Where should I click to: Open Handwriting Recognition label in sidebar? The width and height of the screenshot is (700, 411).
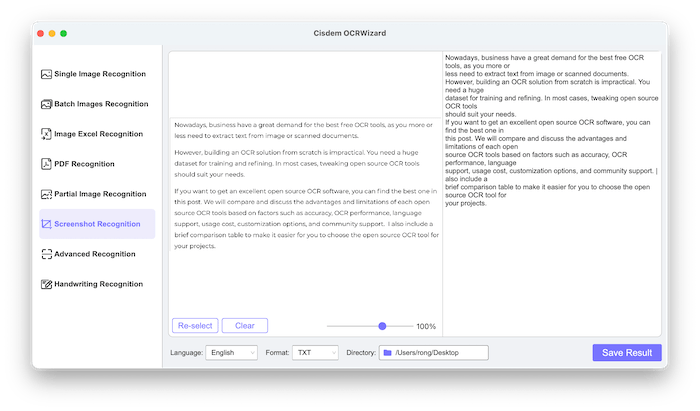[99, 284]
